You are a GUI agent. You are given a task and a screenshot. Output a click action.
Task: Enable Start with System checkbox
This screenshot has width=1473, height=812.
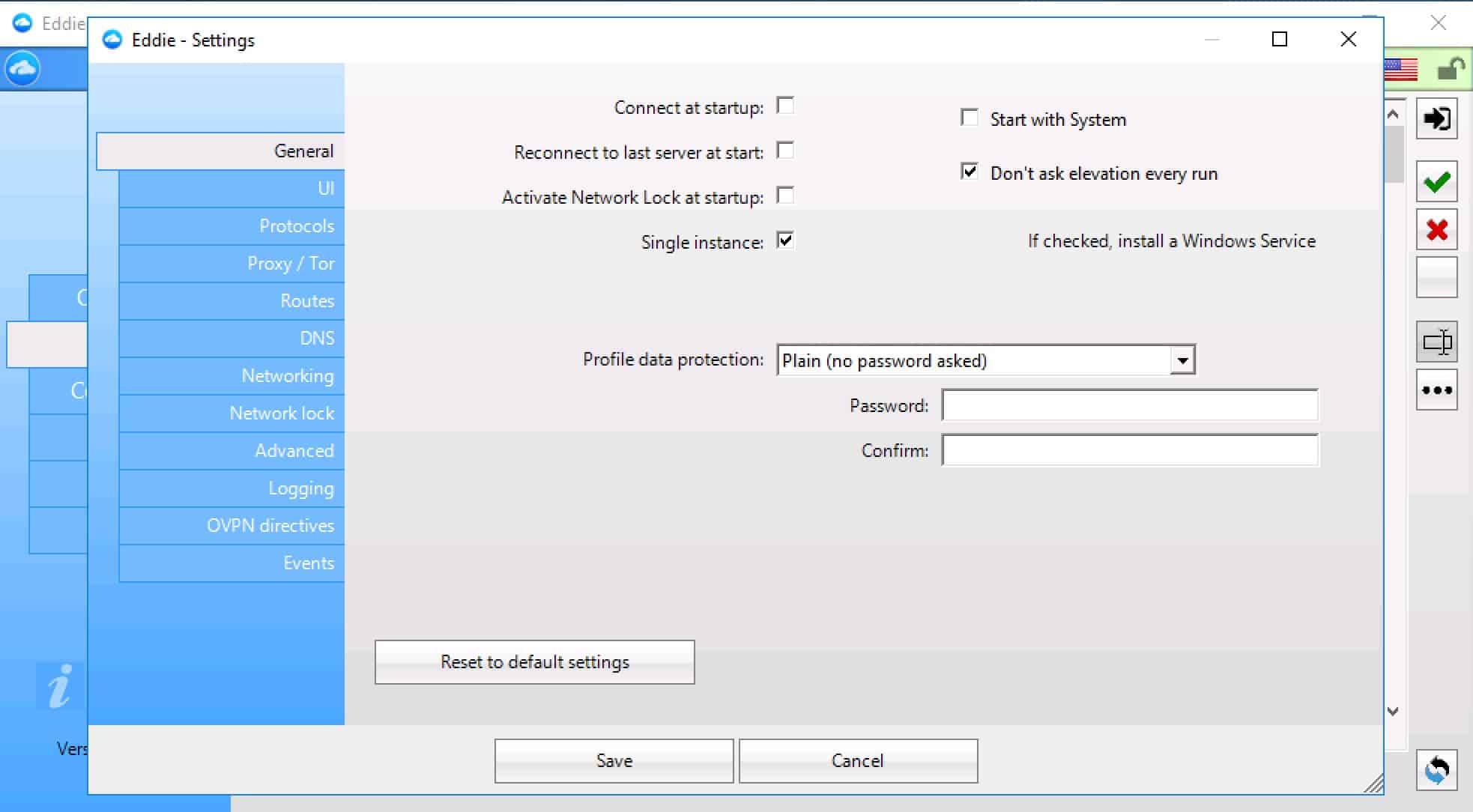point(970,118)
